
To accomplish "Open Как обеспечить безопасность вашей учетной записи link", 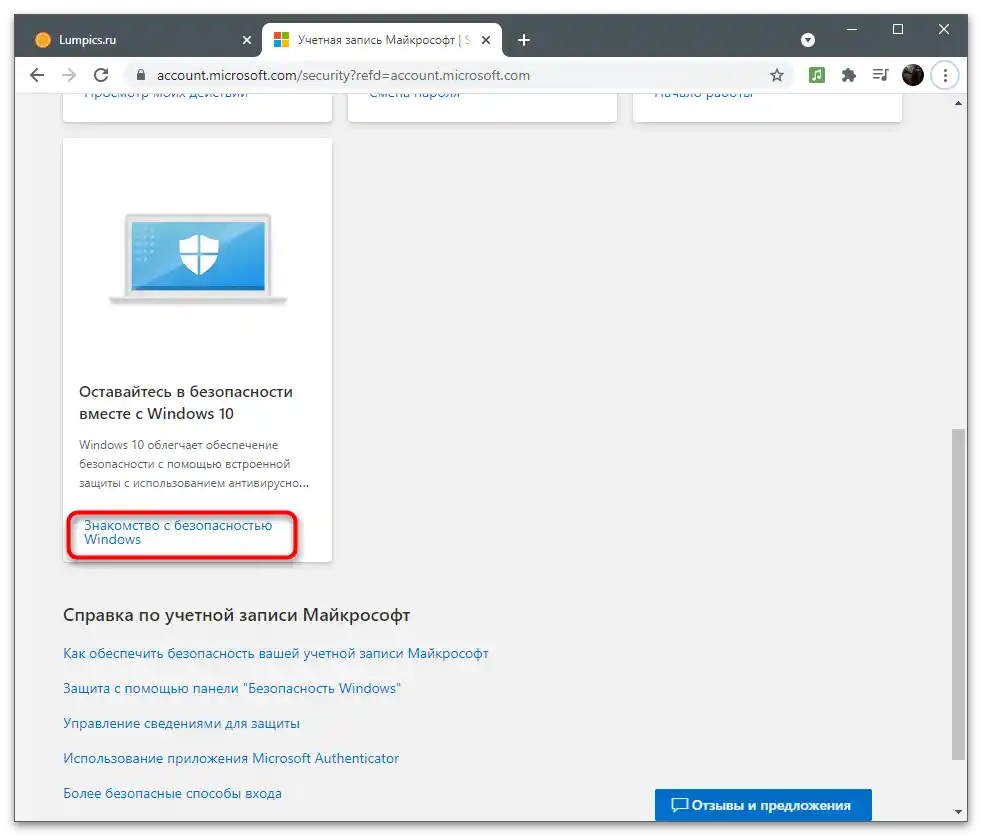I will 276,653.
